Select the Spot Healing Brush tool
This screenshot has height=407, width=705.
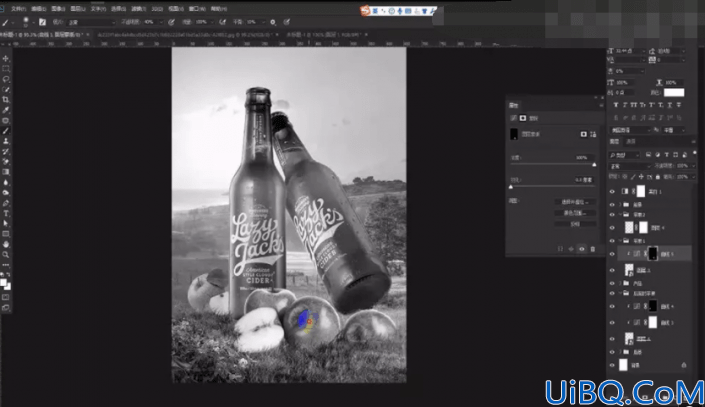point(6,121)
